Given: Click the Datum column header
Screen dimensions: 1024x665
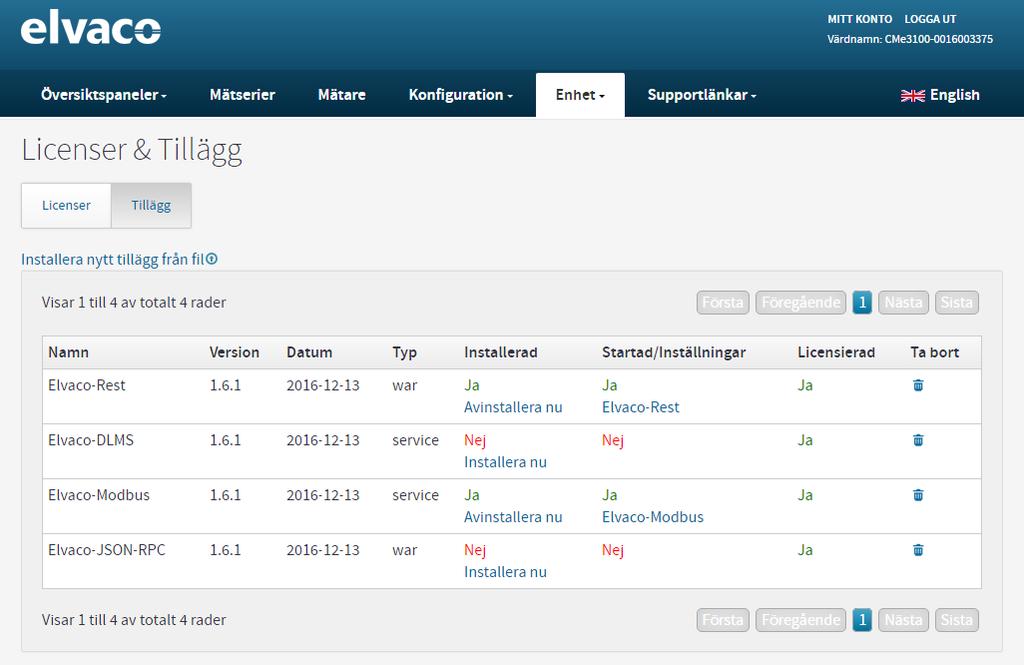Looking at the screenshot, I should [309, 352].
